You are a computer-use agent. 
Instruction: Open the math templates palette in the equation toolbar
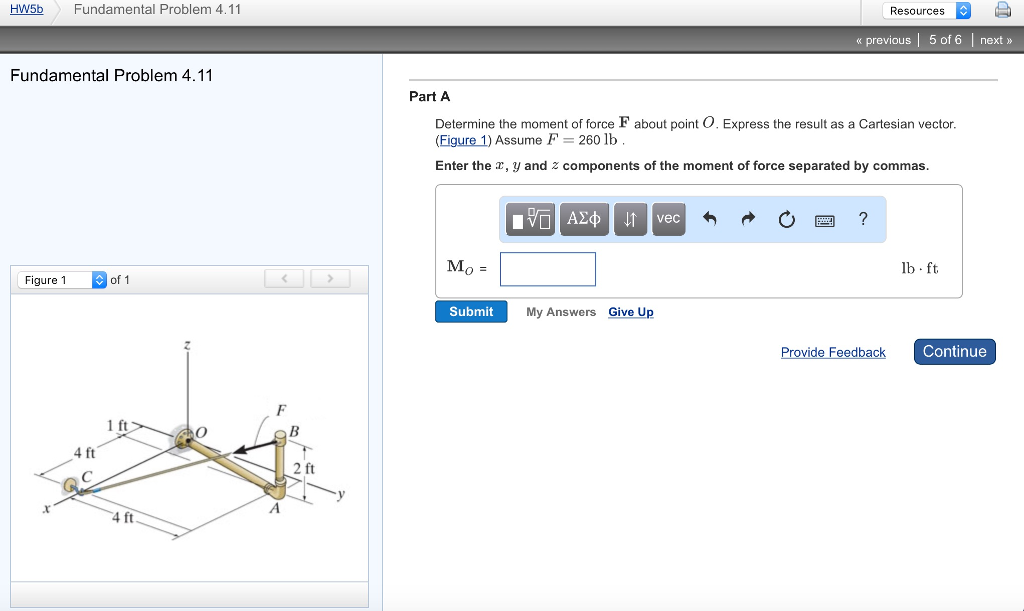(x=530, y=219)
